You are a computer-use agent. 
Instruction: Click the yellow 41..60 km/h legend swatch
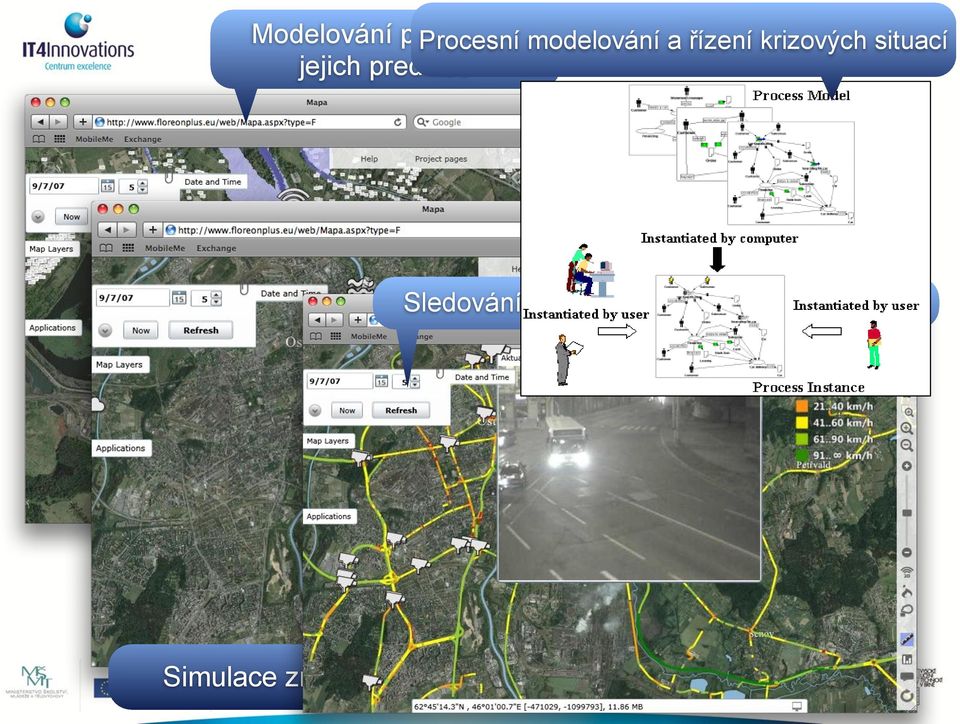pos(801,422)
